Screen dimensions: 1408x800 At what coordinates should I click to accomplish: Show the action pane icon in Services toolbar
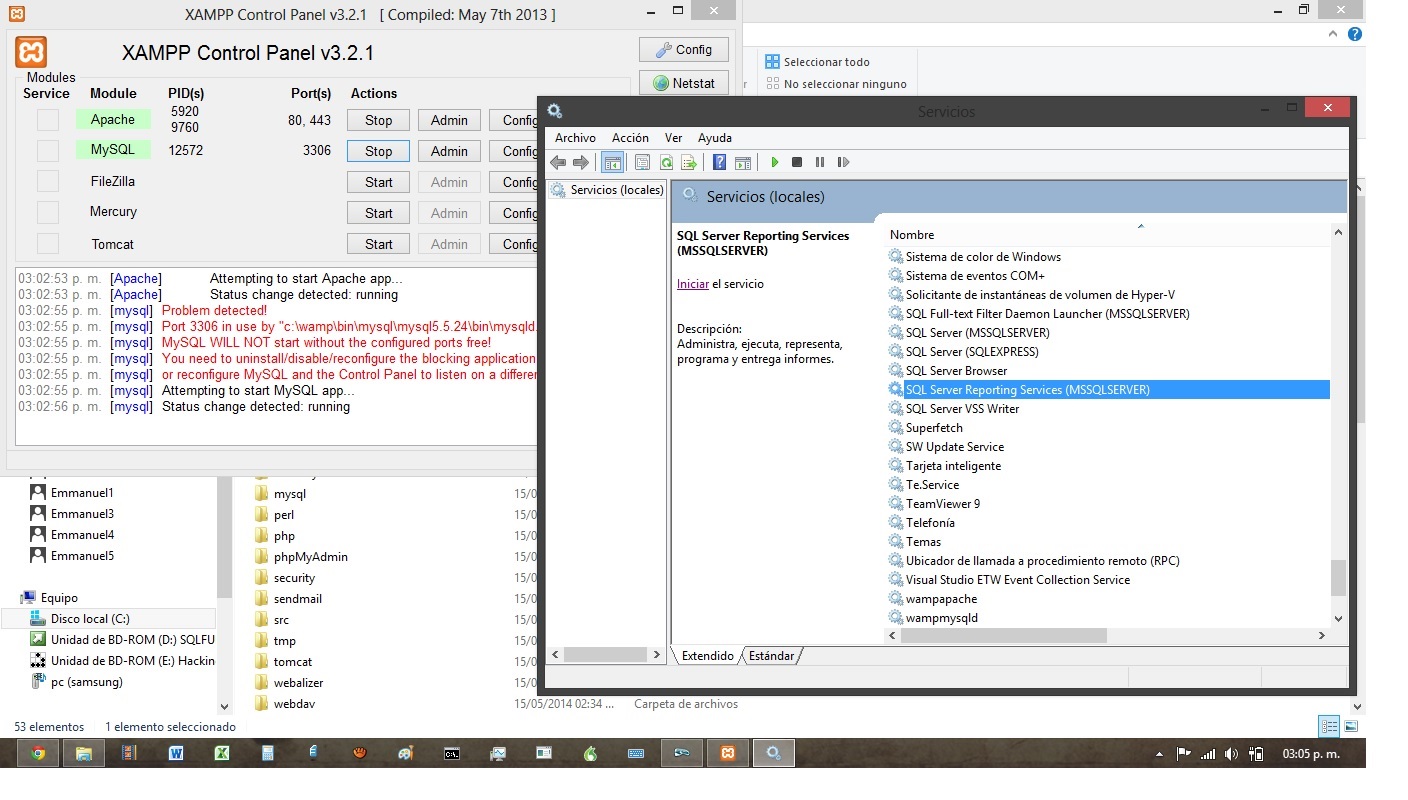point(743,162)
